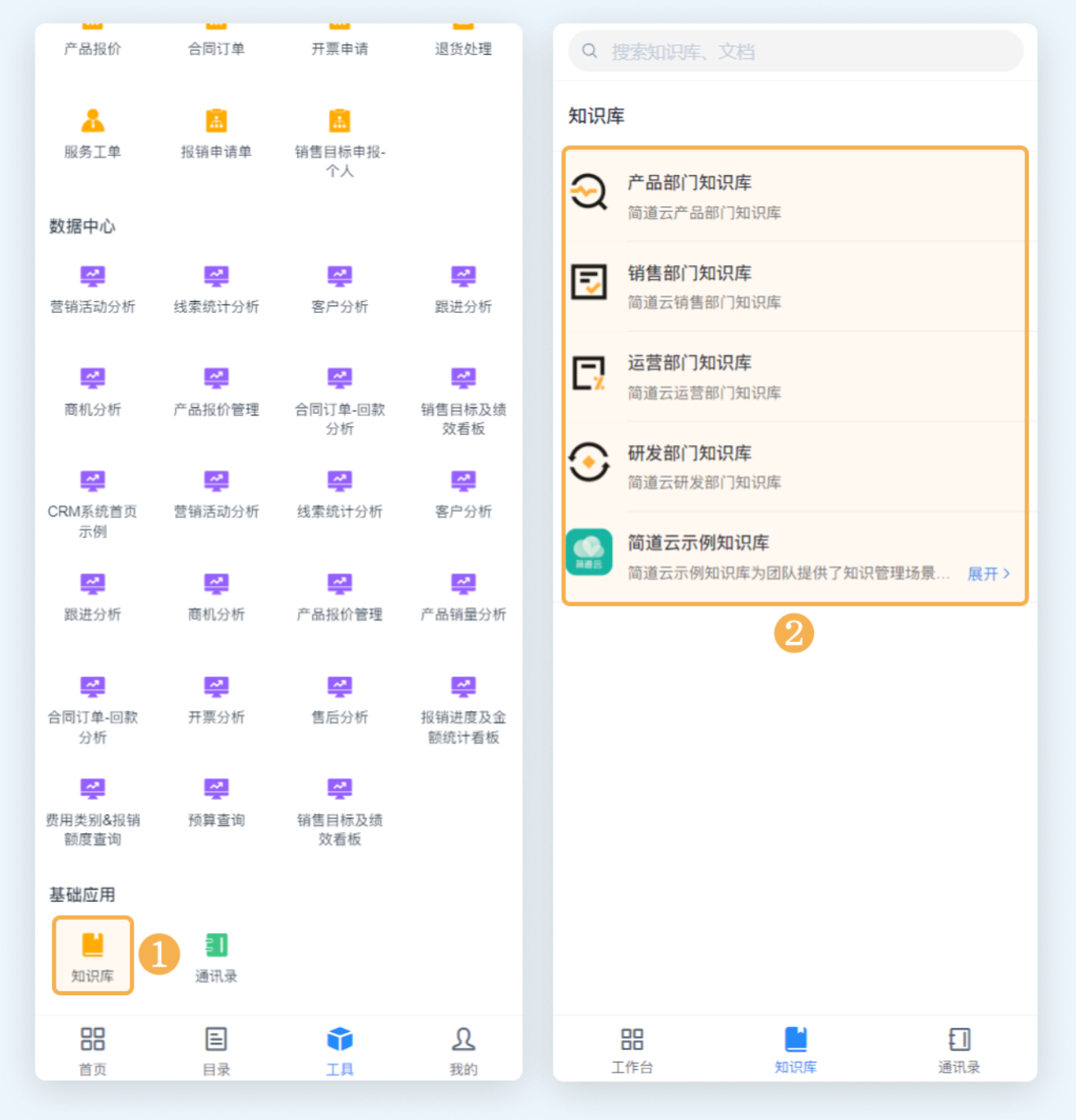Open the 退货处理 entry
The height and width of the screenshot is (1120, 1076).
pyautogui.click(x=463, y=48)
